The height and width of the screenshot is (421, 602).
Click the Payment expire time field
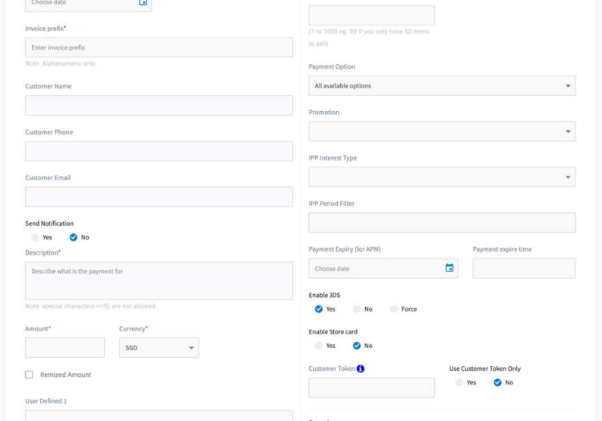(523, 268)
